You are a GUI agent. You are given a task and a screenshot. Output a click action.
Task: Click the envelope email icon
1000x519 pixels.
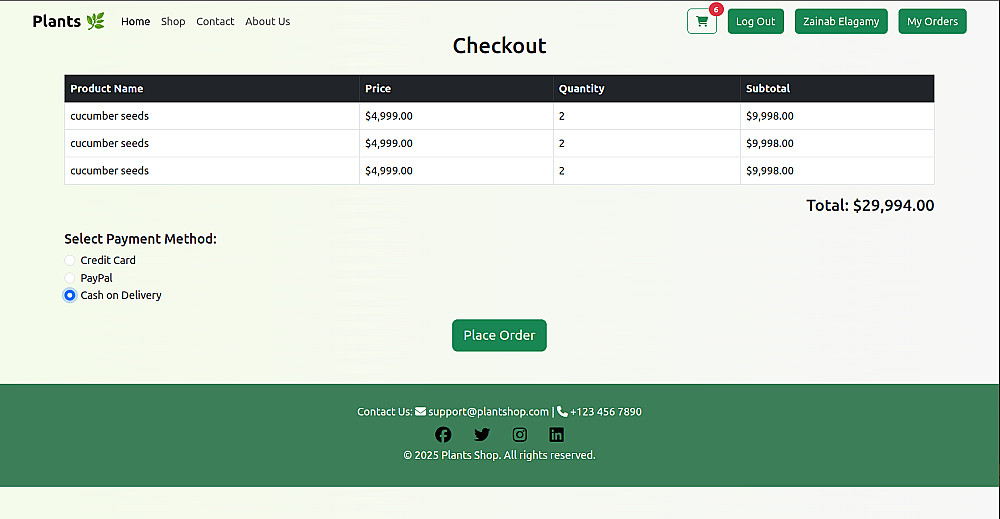tap(420, 411)
